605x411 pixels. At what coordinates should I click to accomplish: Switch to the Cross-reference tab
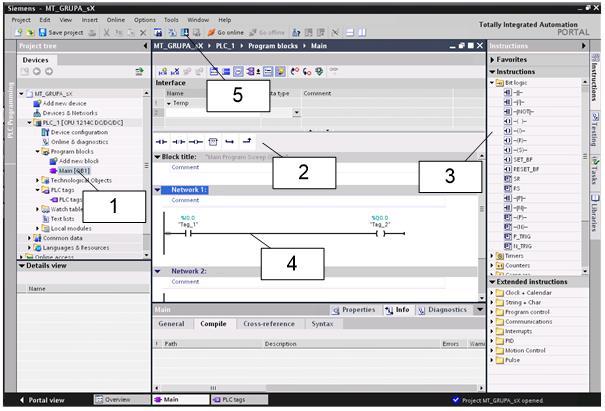(269, 324)
